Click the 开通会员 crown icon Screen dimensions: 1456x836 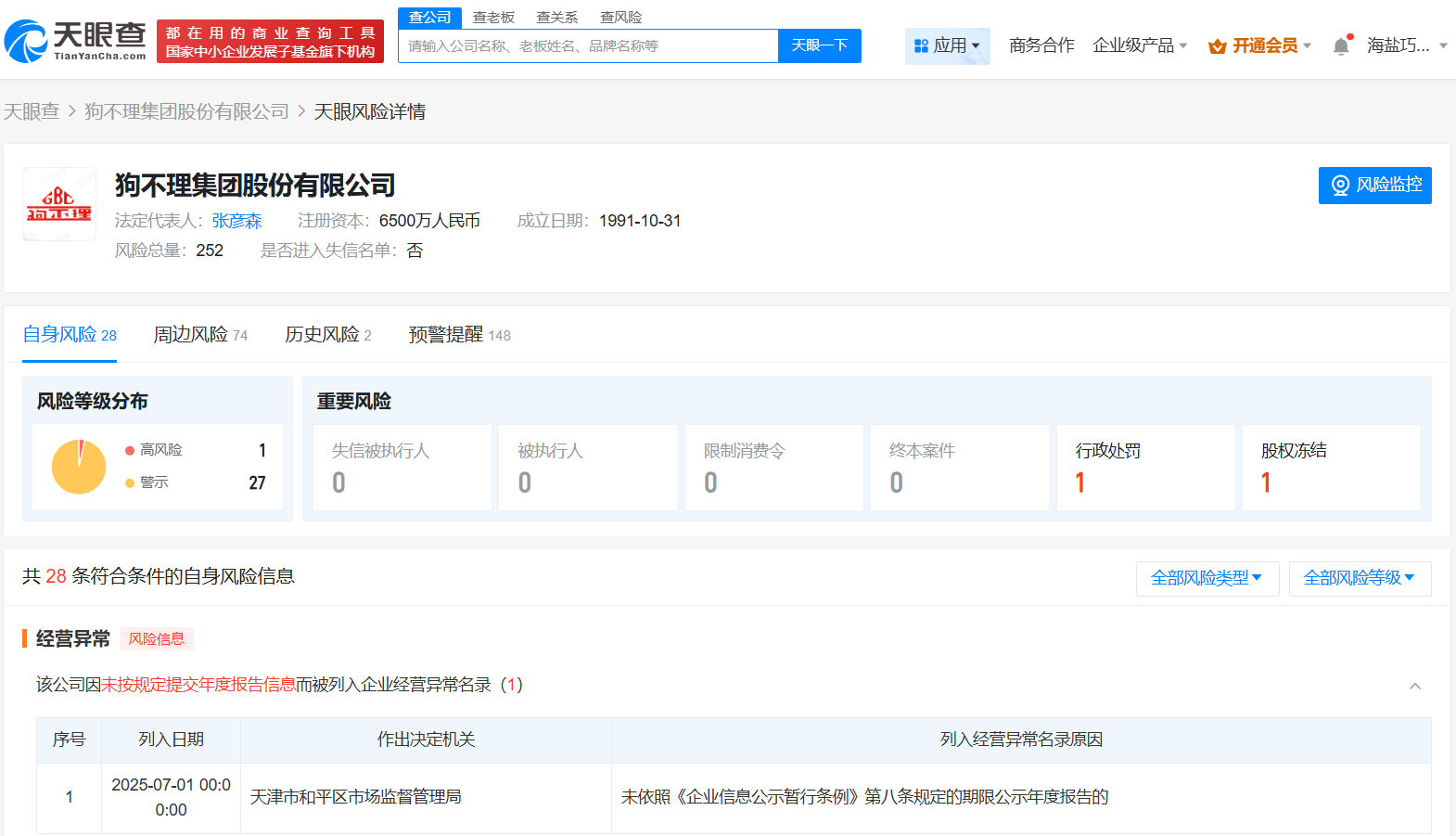coord(1218,46)
